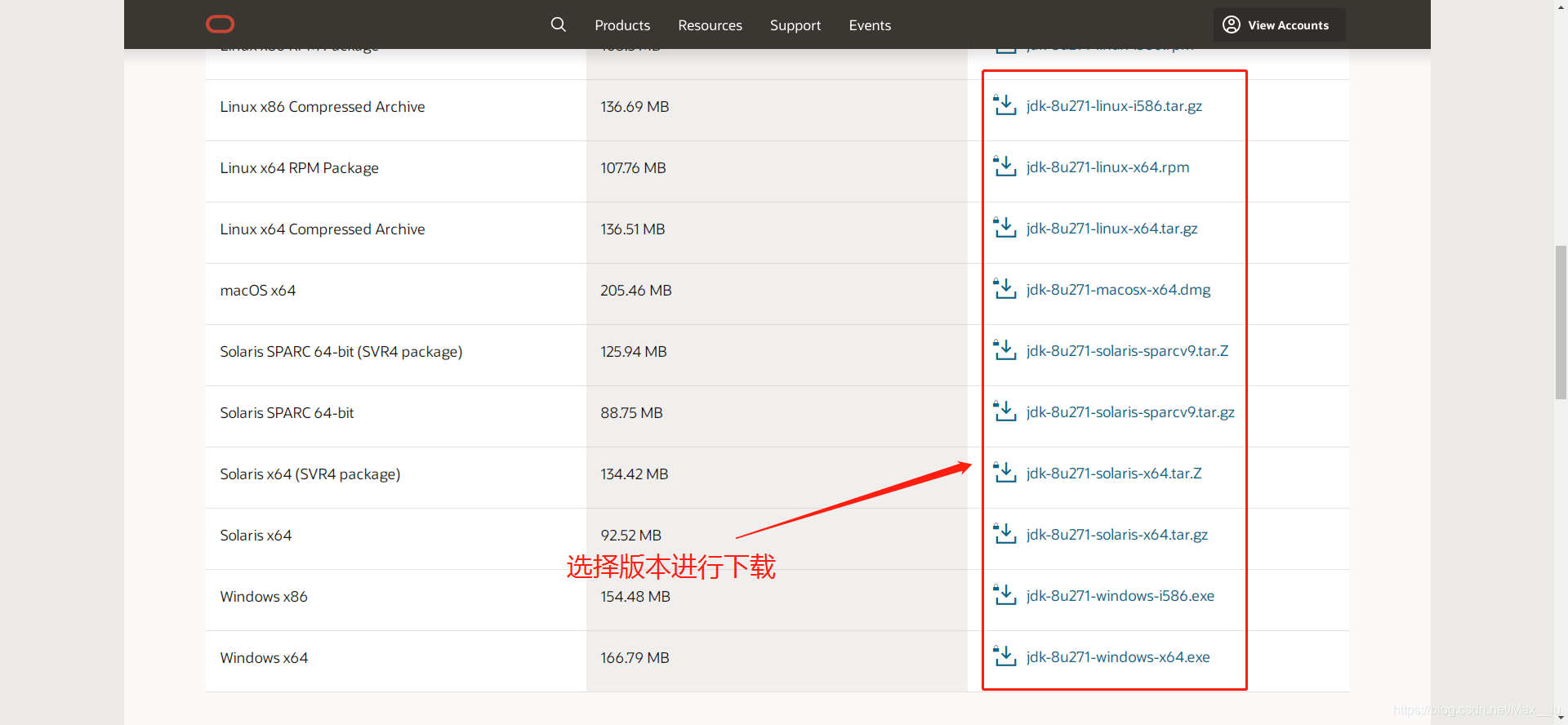Image resolution: width=1568 pixels, height=725 pixels.
Task: Select the Linux x64 RPM Package text
Action: point(299,168)
